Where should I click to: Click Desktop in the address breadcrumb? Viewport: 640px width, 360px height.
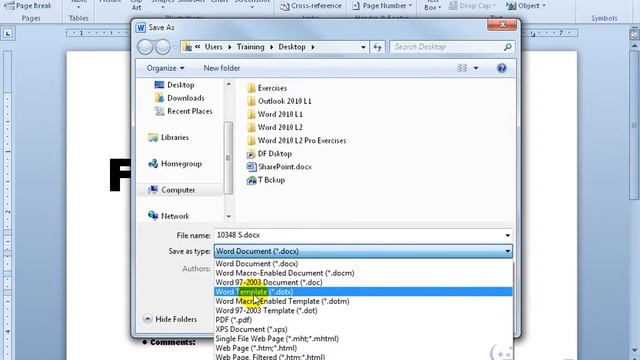tap(292, 47)
